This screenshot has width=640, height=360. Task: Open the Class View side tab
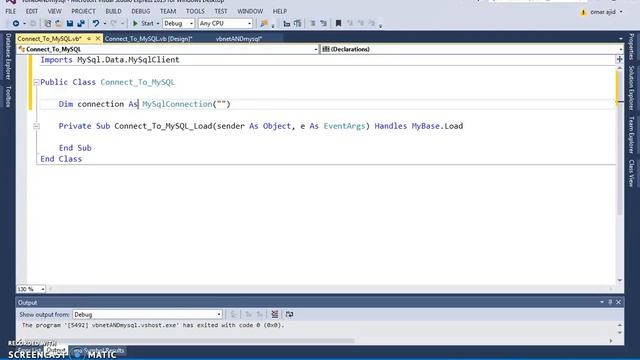point(631,173)
